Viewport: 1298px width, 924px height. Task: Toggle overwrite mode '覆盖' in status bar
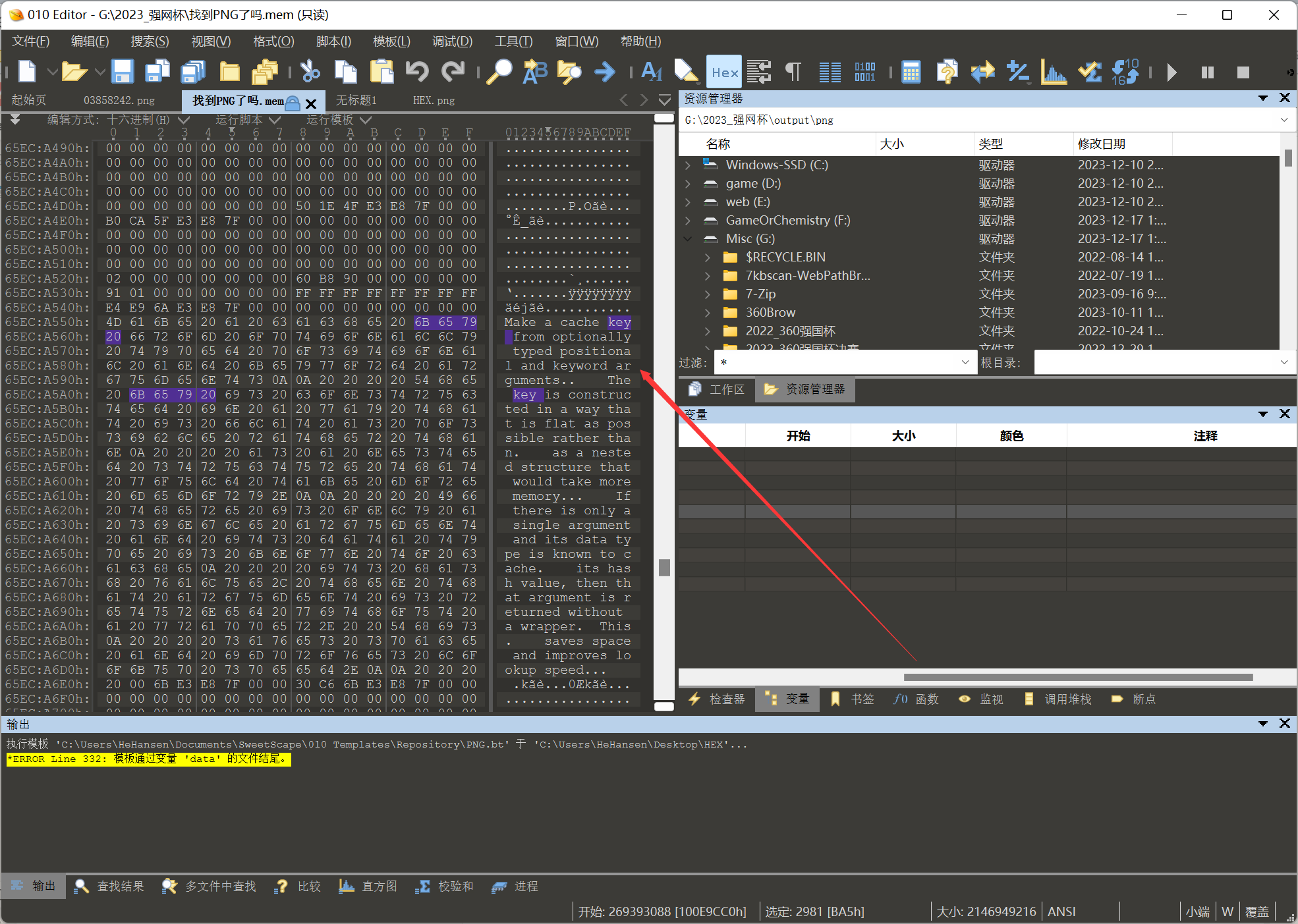click(x=1257, y=911)
